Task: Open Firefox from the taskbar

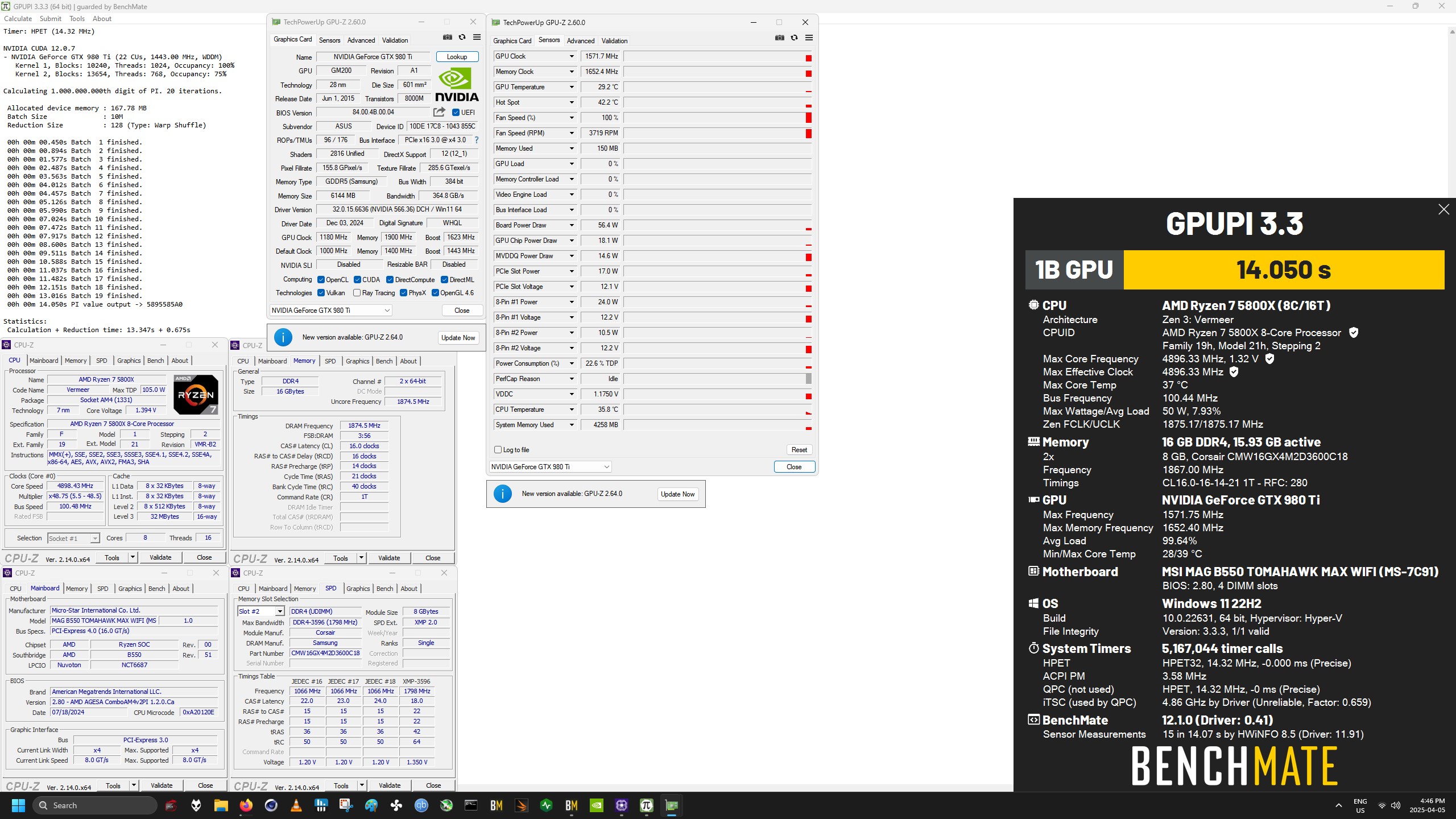Action: coord(246,805)
